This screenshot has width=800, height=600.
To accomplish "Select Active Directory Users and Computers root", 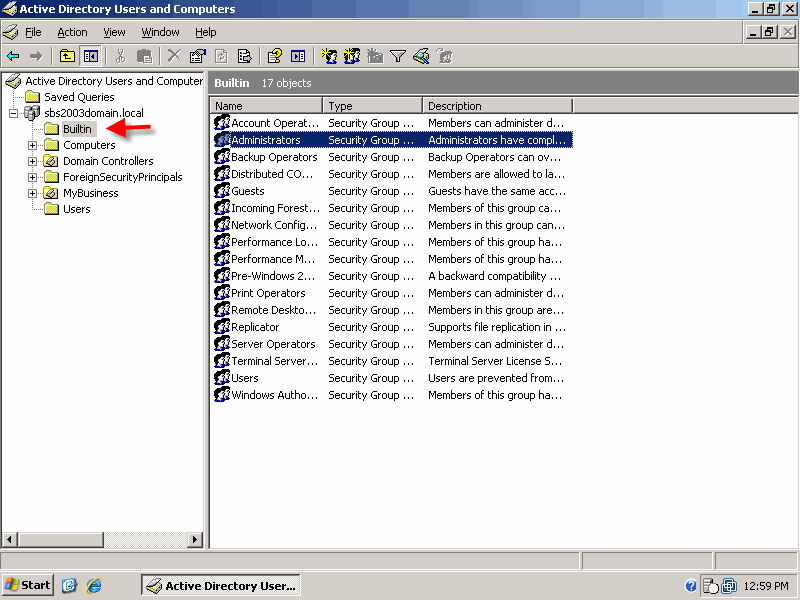I will click(114, 81).
